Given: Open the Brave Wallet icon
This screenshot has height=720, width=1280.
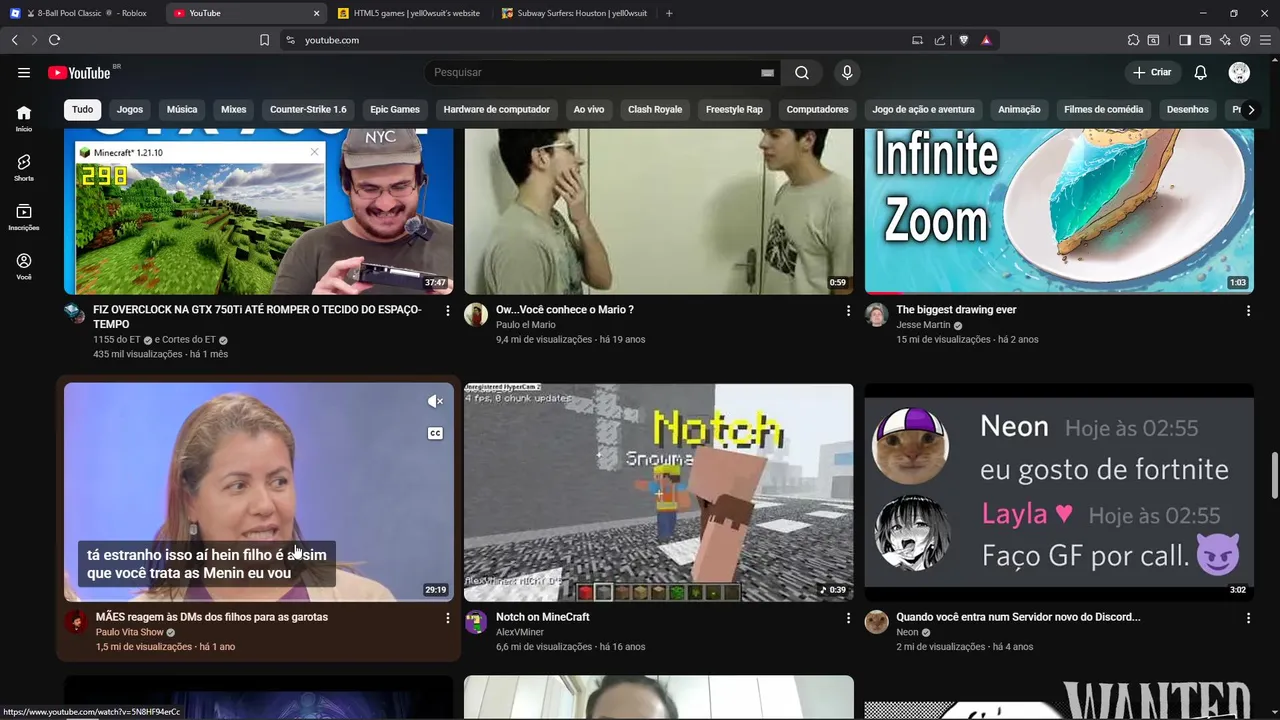Looking at the screenshot, I should click(1205, 40).
